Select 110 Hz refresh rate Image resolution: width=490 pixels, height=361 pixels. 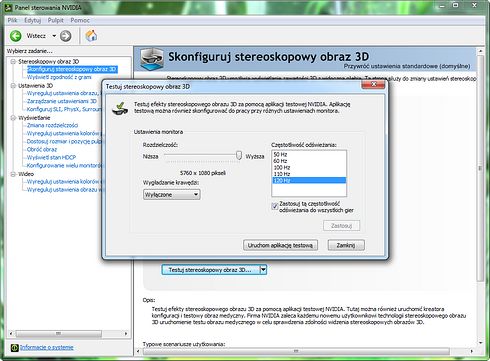(x=309, y=174)
